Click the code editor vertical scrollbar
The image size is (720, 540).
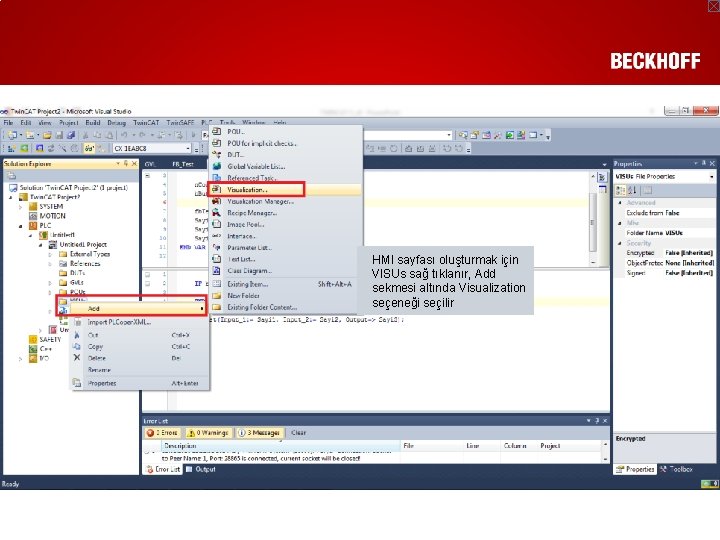click(593, 220)
